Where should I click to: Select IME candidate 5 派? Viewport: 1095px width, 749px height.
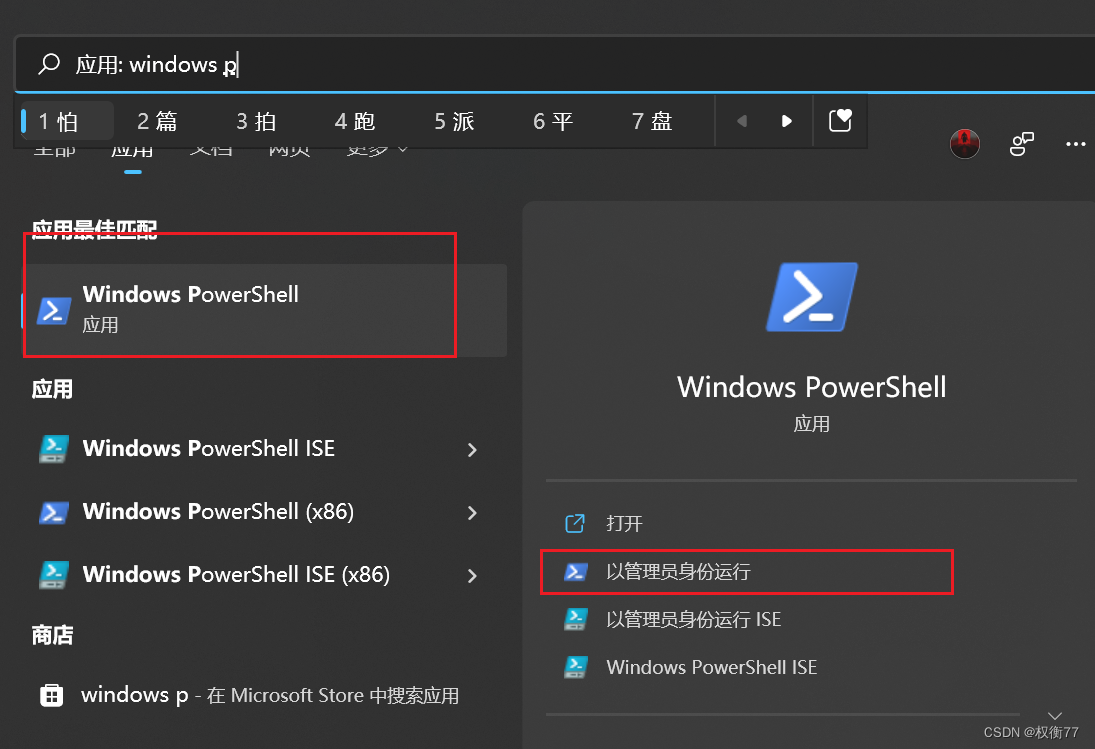pos(454,121)
